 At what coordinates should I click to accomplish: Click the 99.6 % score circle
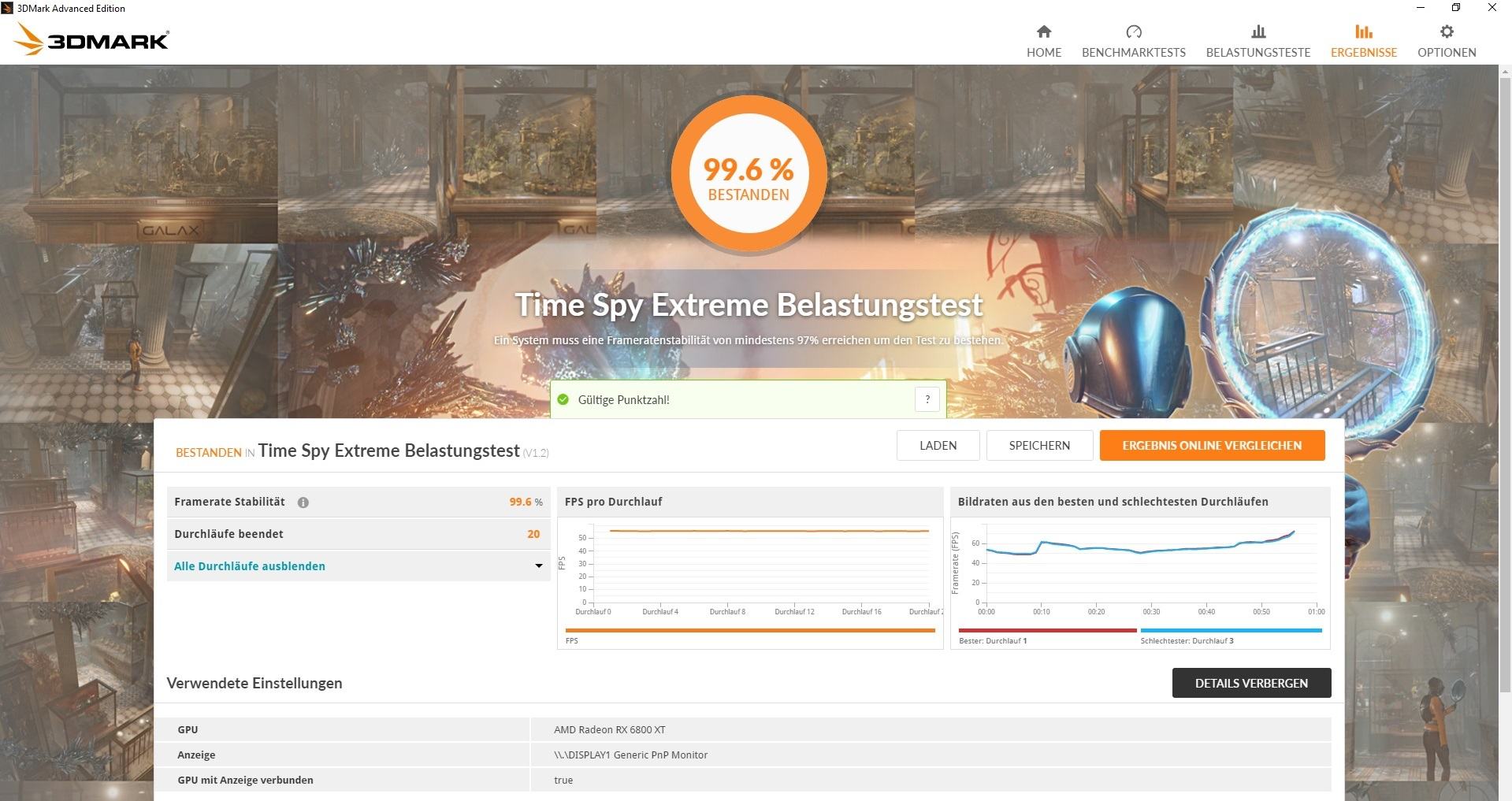click(749, 174)
